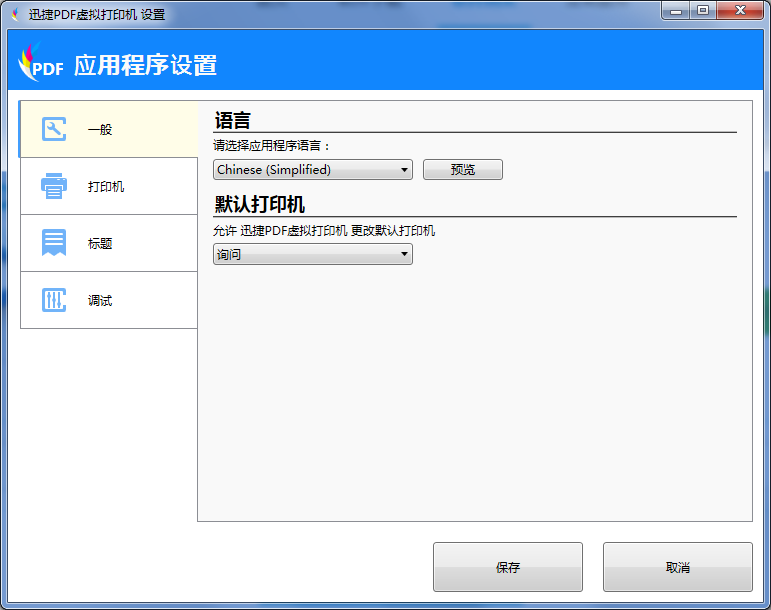This screenshot has width=771, height=610.
Task: Click the window title 迅捷PDF虚拟打印机 设置
Action: pos(97,15)
